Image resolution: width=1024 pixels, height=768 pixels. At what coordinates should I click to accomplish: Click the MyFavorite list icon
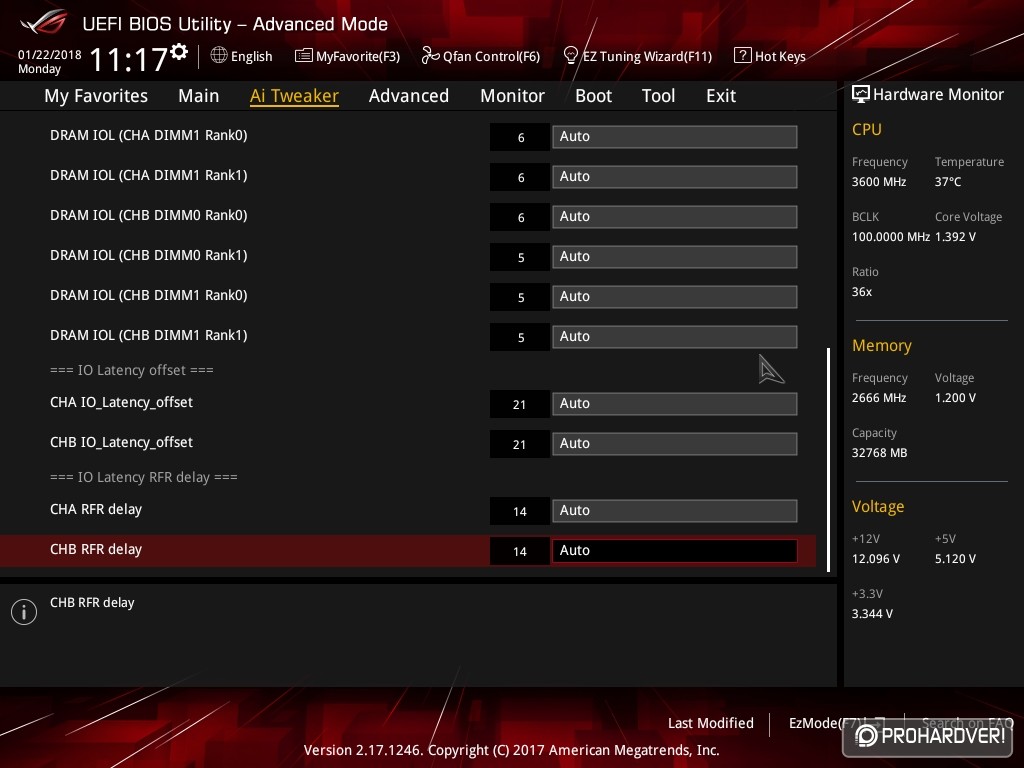point(303,56)
